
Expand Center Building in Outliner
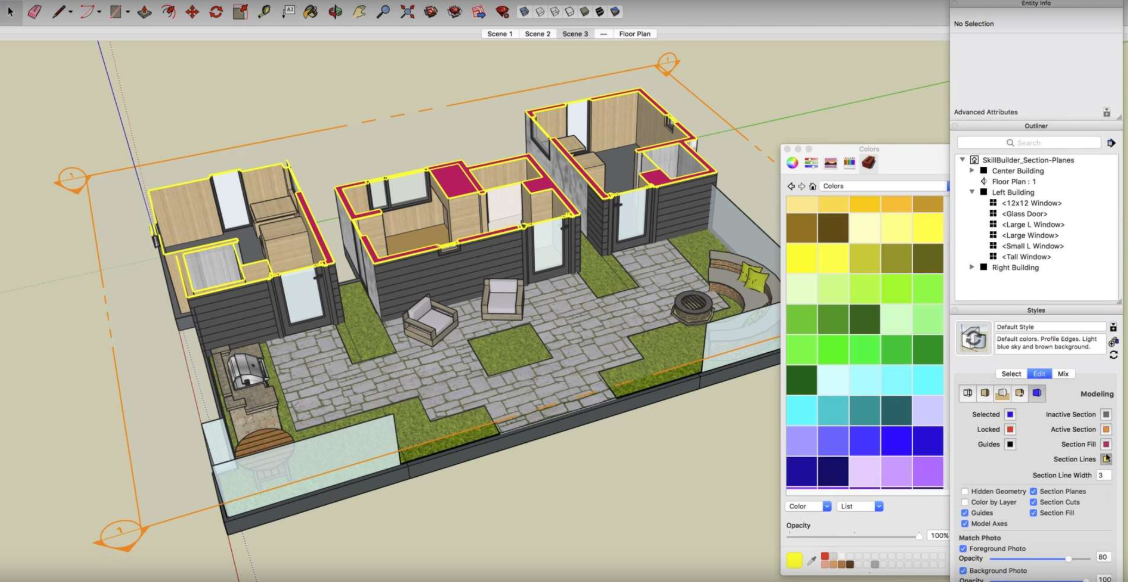pyautogui.click(x=972, y=171)
